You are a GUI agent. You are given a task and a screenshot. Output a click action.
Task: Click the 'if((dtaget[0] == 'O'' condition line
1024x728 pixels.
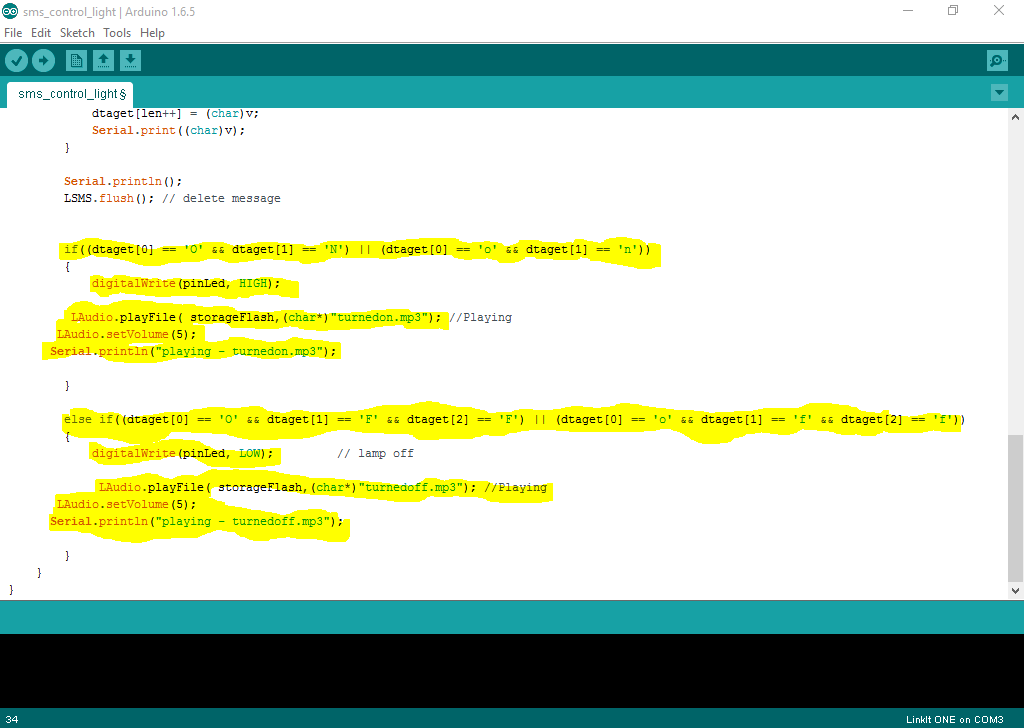pos(357,249)
